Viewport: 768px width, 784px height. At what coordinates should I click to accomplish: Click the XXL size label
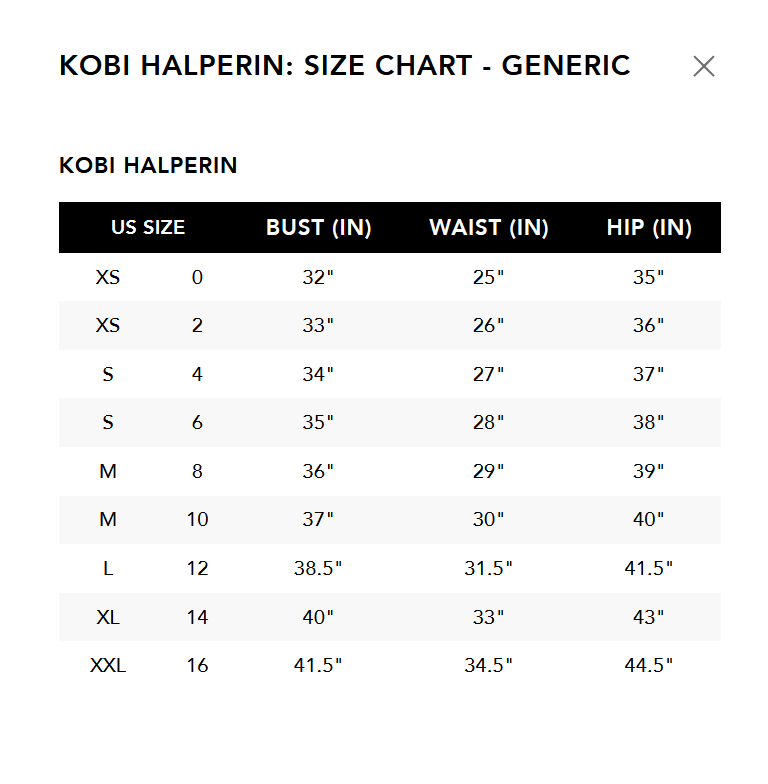tap(108, 665)
